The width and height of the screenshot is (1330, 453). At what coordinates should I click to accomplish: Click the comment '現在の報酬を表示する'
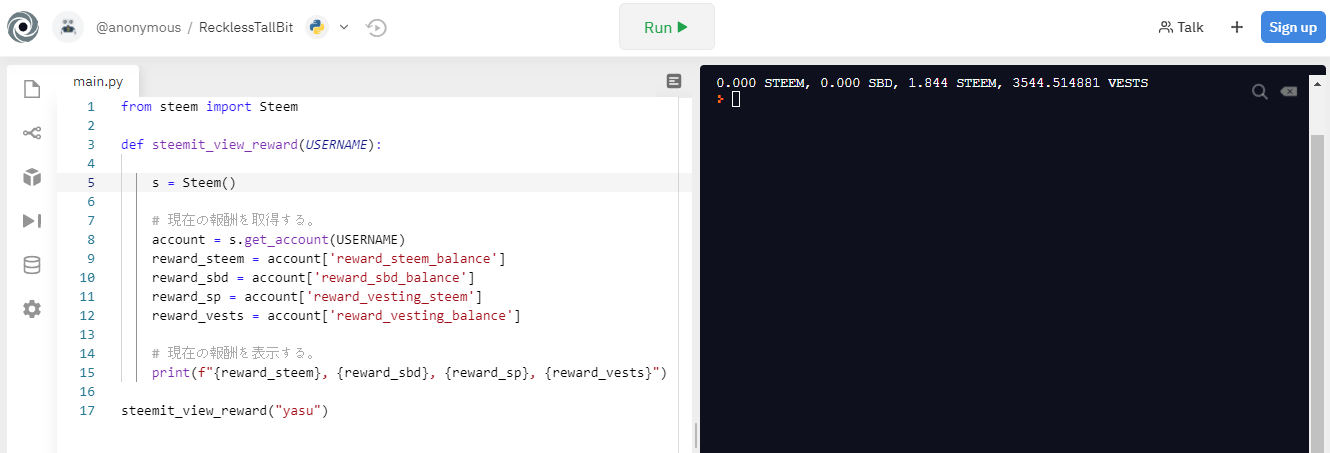pyautogui.click(x=234, y=354)
